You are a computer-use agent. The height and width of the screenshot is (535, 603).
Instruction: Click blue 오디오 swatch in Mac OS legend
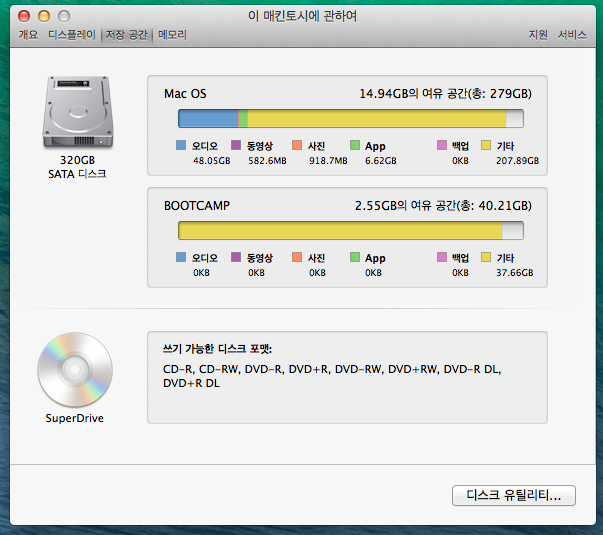(181, 146)
